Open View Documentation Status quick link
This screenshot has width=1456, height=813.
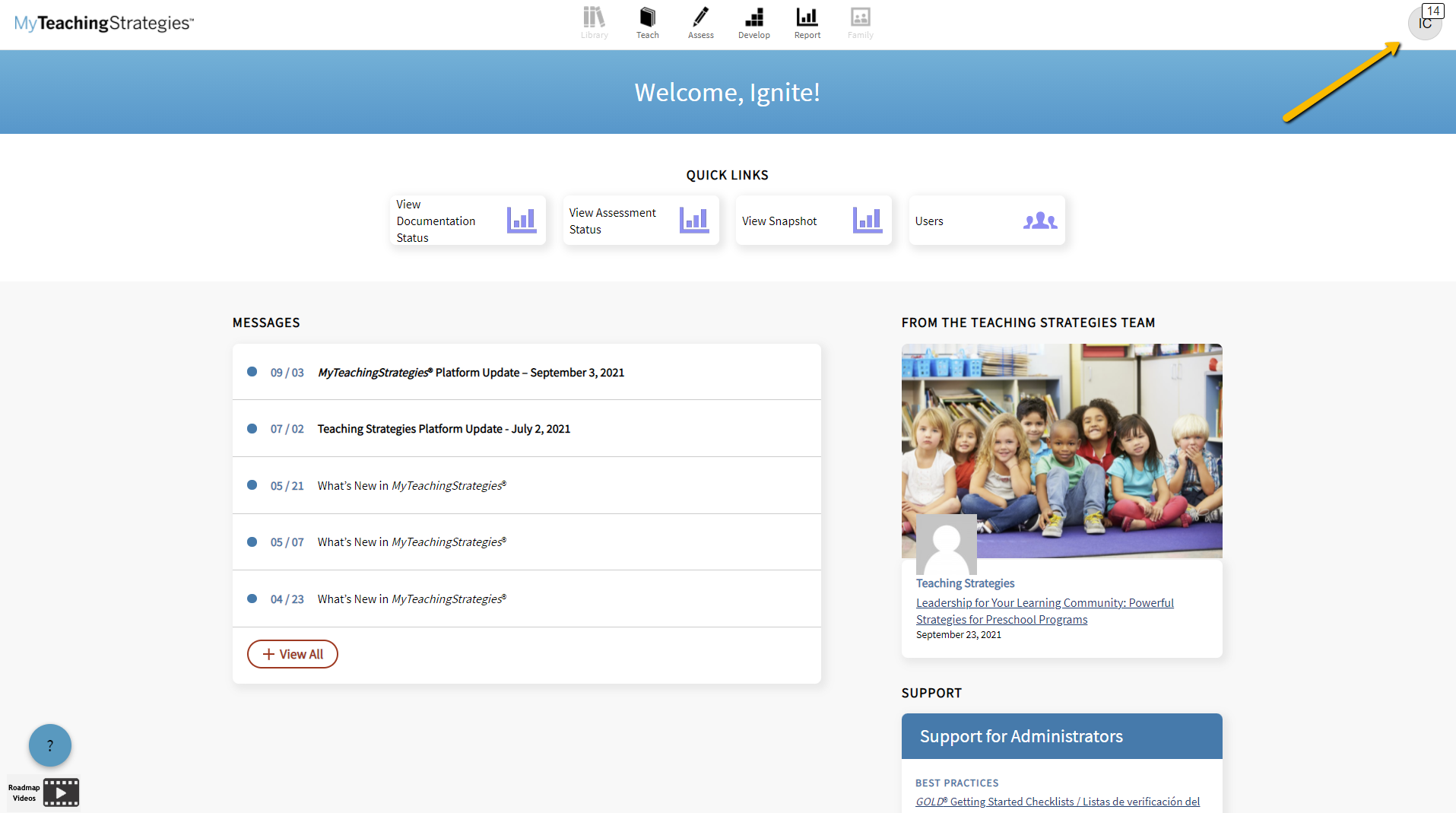468,221
